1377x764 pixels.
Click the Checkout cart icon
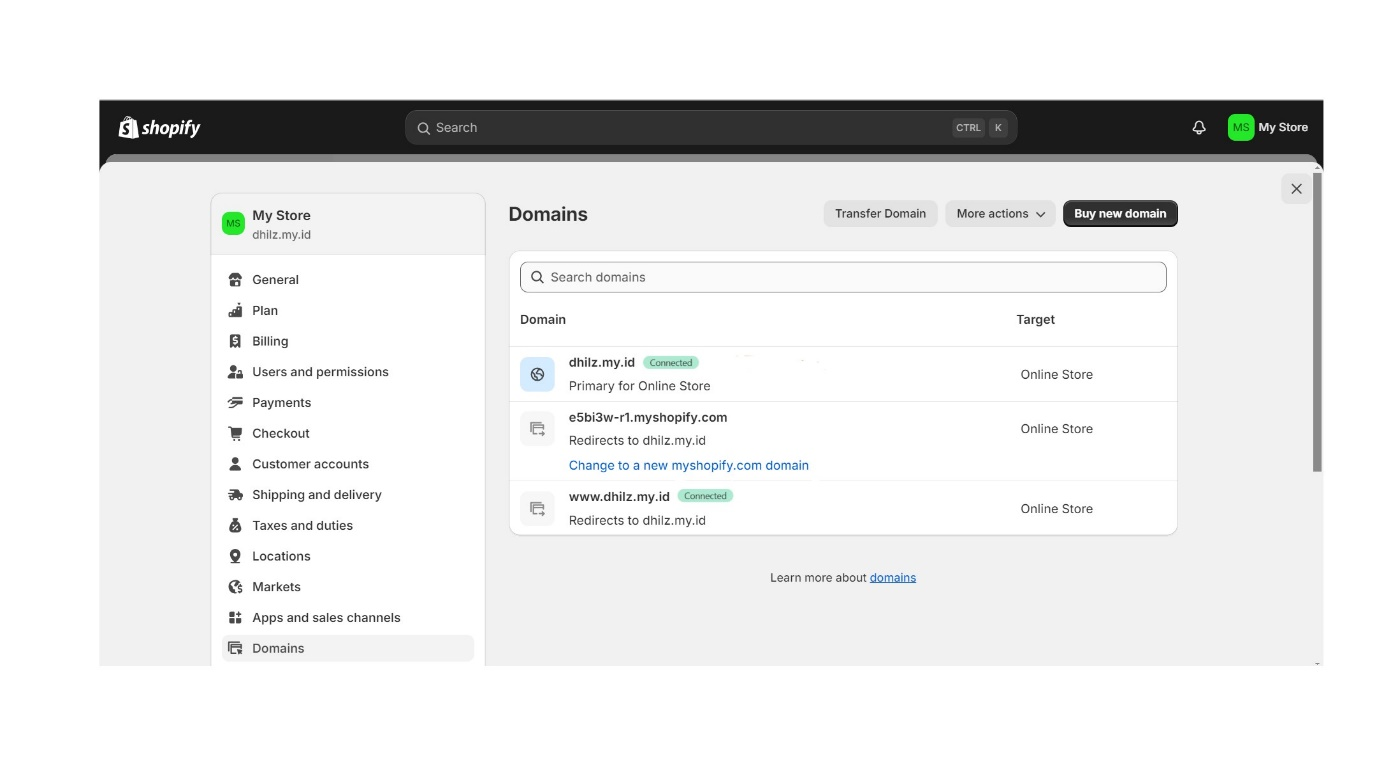pos(235,433)
